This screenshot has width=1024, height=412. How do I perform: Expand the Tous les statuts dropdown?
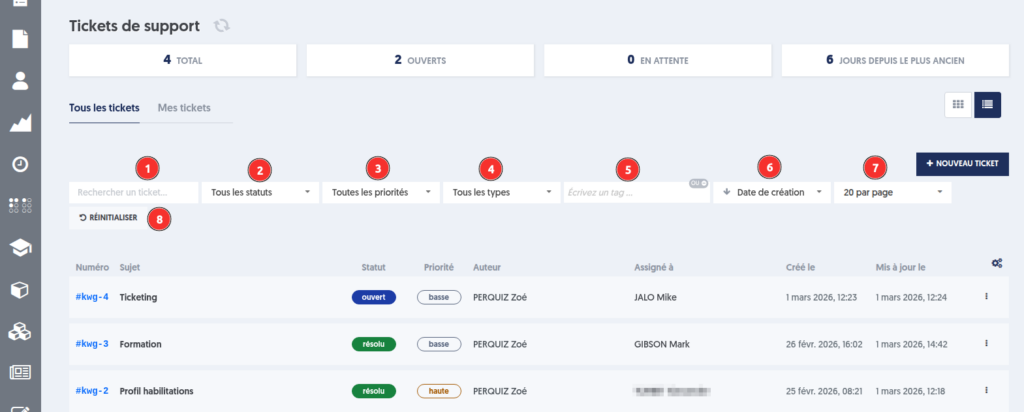coord(260,191)
